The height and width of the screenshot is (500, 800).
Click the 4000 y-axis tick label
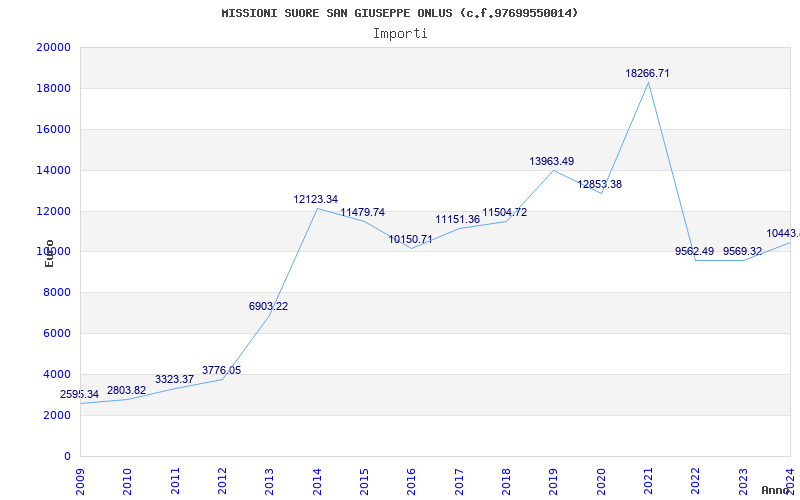click(57, 374)
